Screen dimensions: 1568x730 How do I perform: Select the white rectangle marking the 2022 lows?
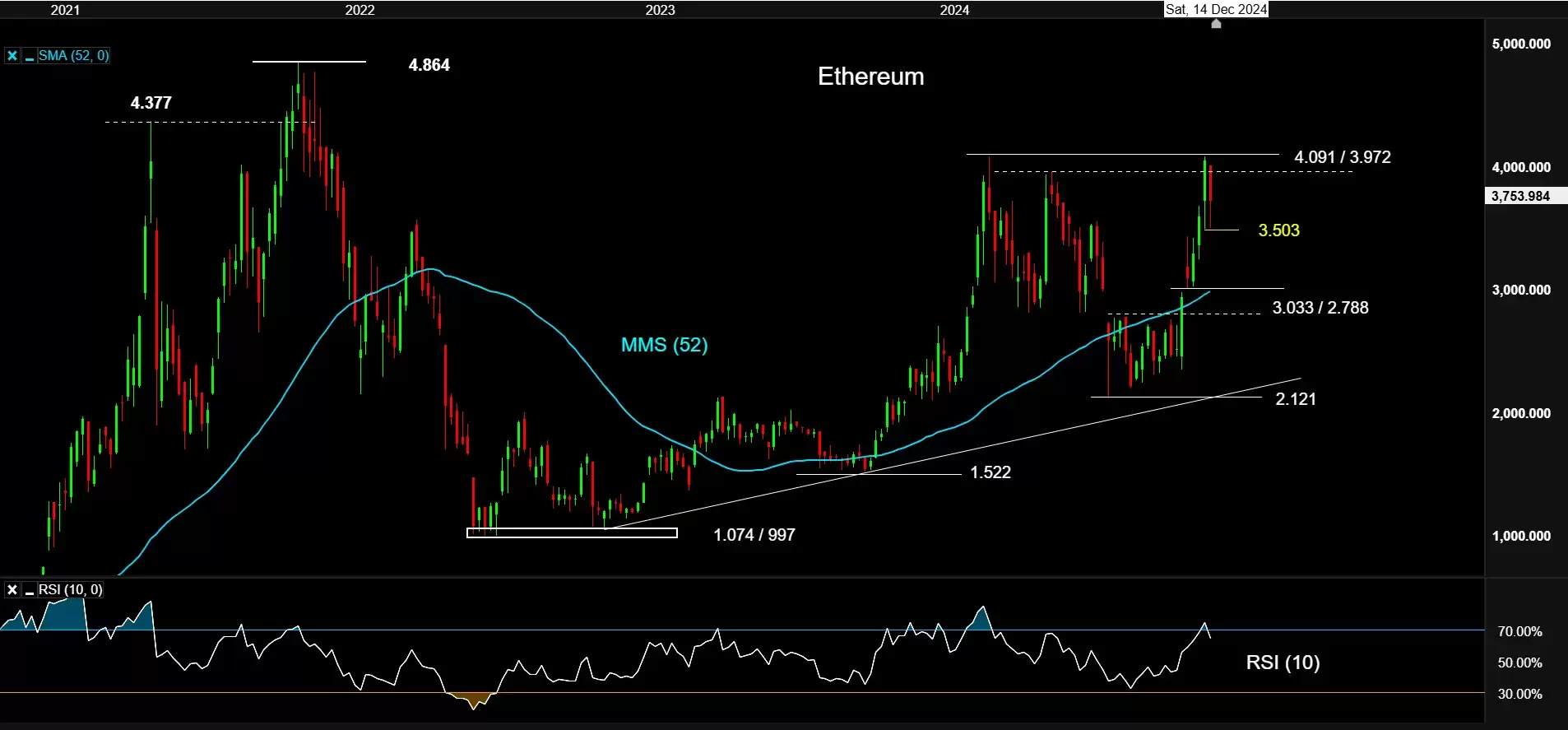point(572,533)
